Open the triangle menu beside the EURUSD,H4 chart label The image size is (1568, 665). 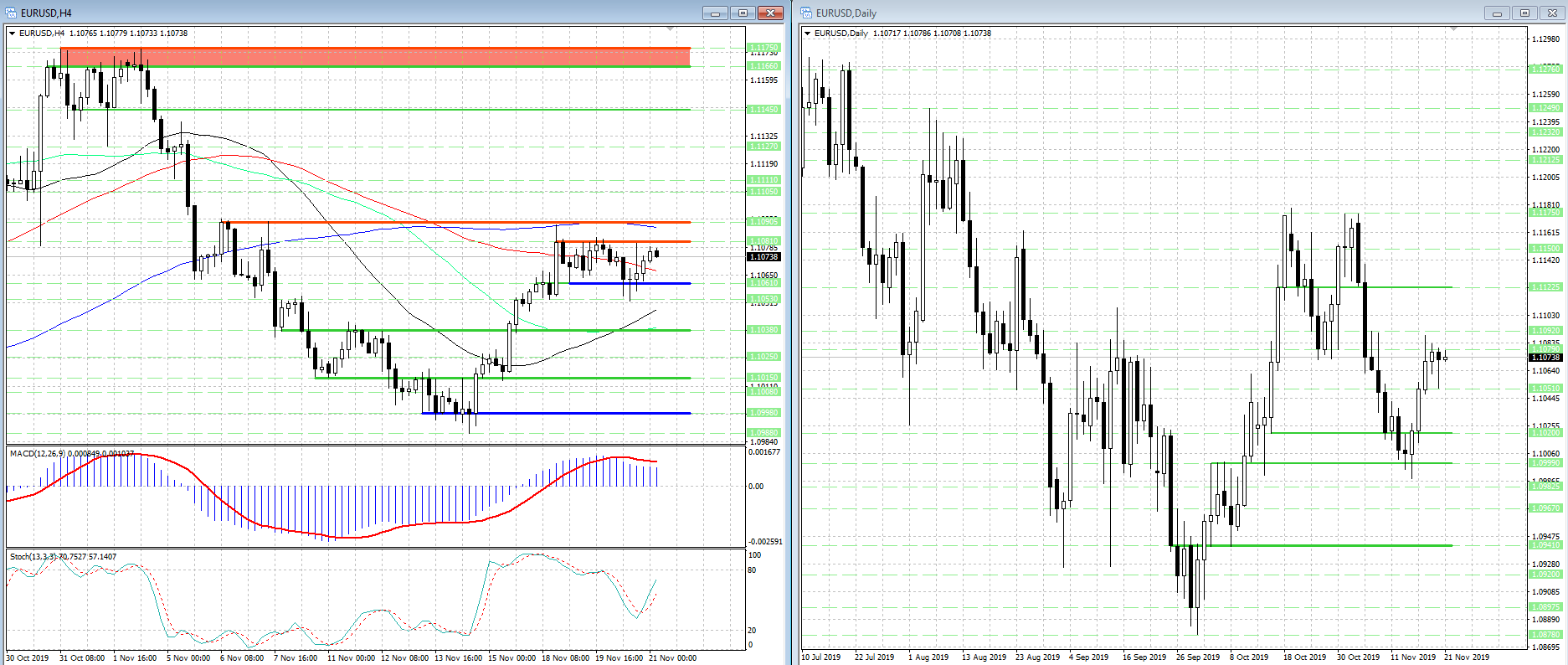point(12,34)
